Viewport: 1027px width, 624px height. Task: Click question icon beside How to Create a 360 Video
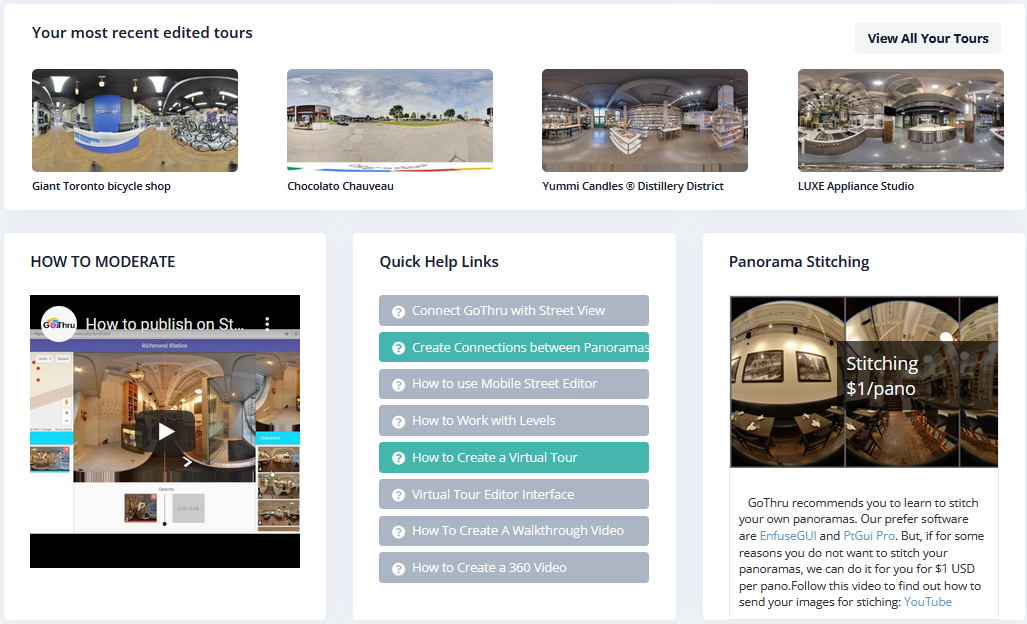pyautogui.click(x=398, y=569)
